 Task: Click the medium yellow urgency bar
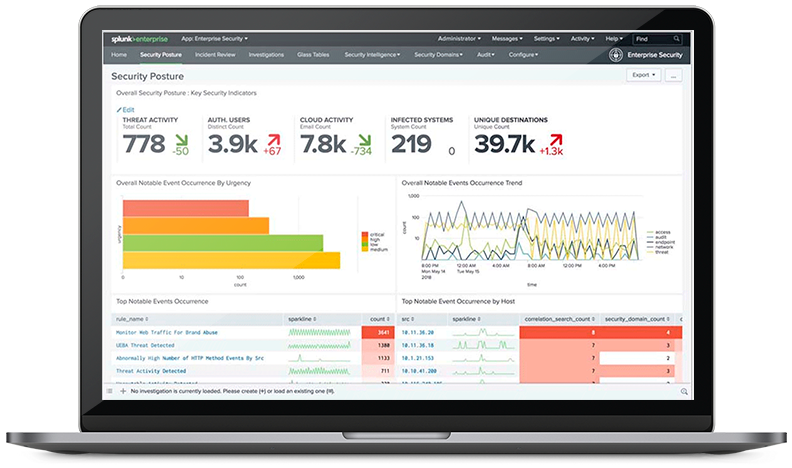(231, 260)
